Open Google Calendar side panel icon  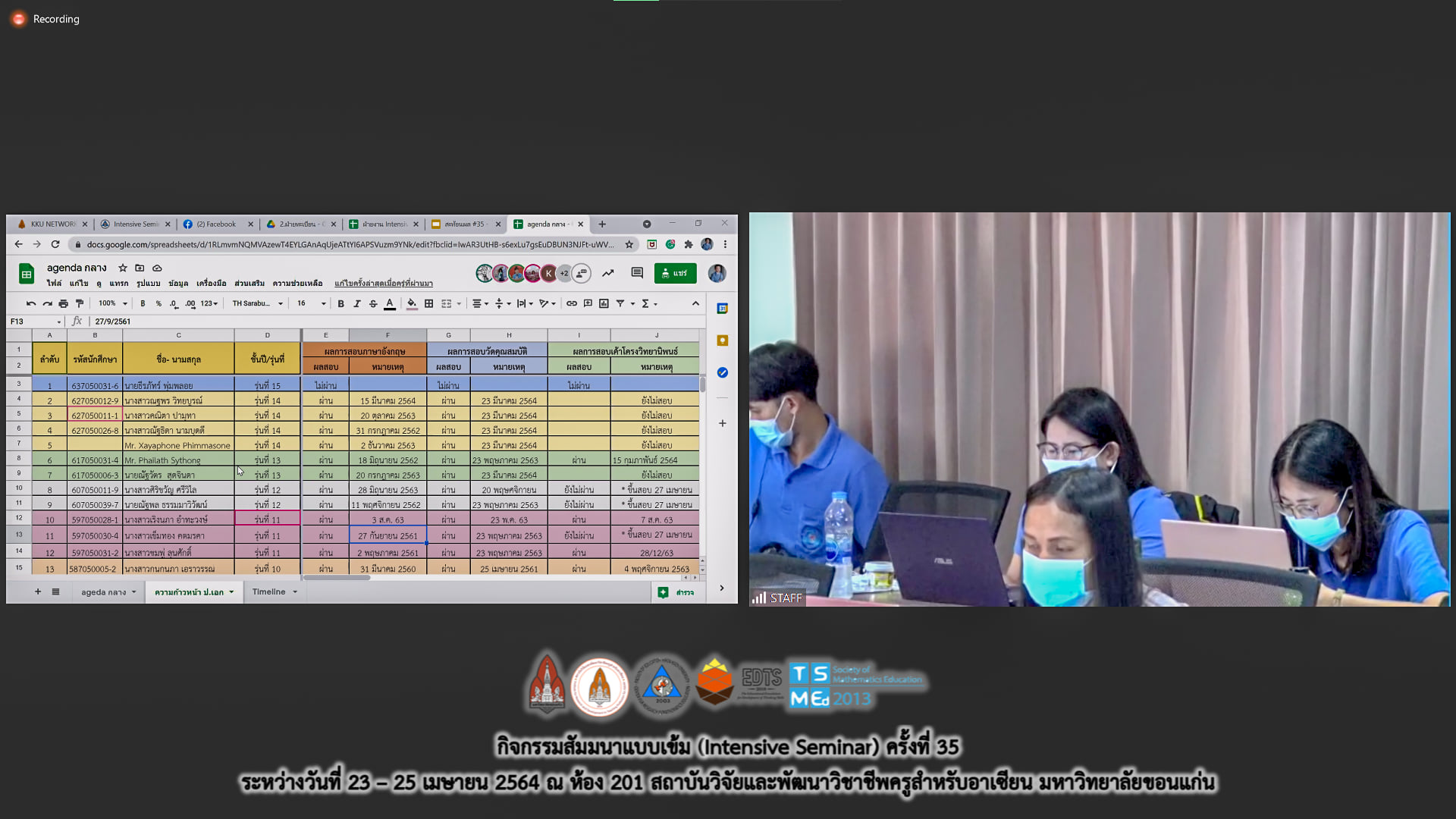[722, 309]
